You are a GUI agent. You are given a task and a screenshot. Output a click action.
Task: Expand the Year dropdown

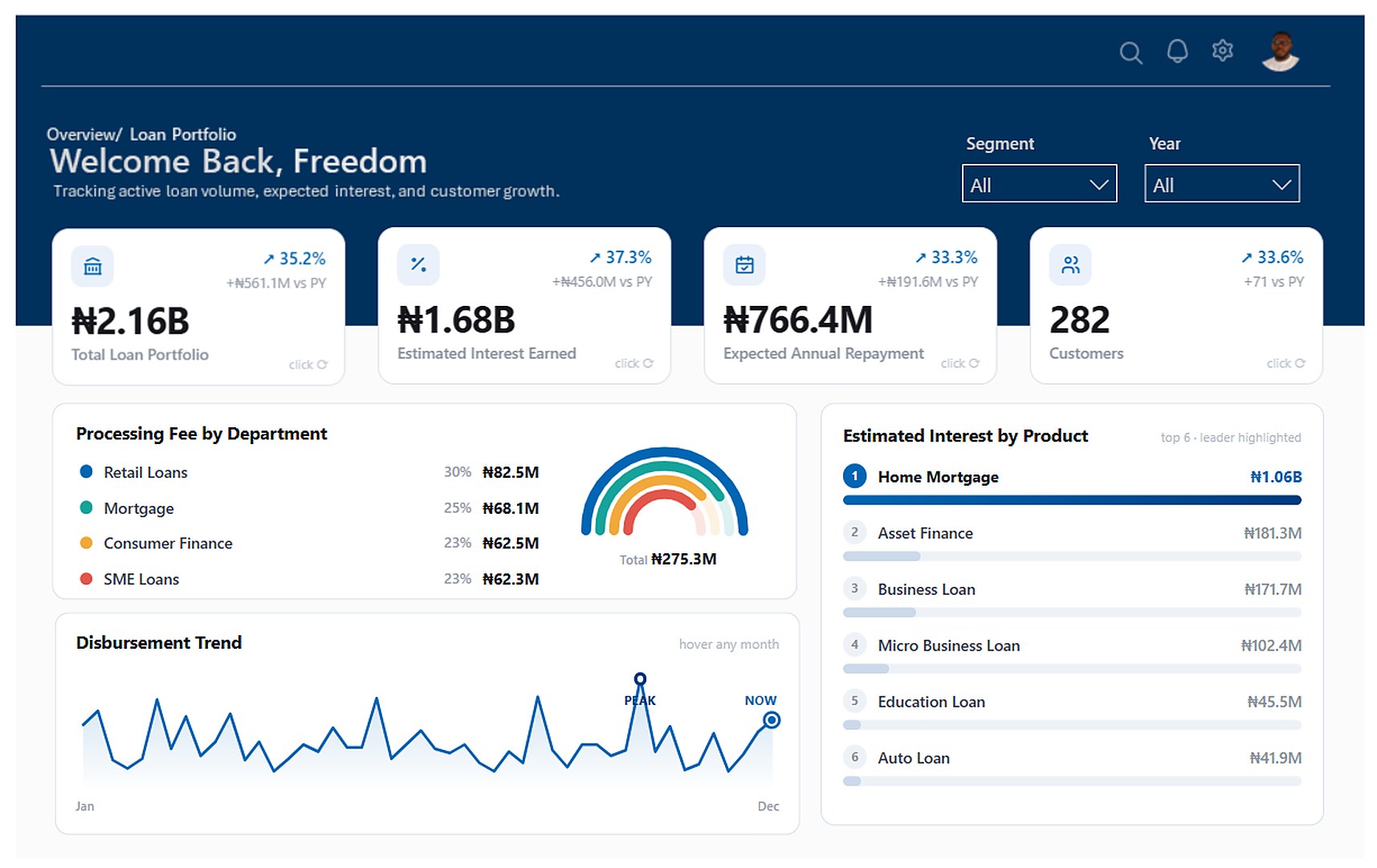(x=1221, y=184)
